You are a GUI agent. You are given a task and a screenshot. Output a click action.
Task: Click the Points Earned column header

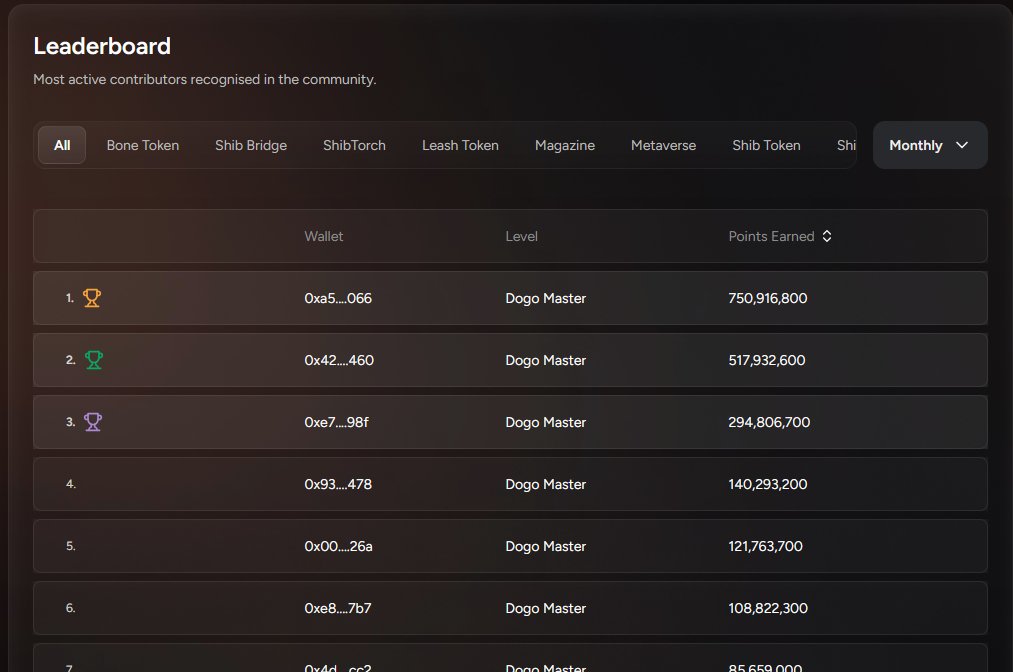coord(771,236)
